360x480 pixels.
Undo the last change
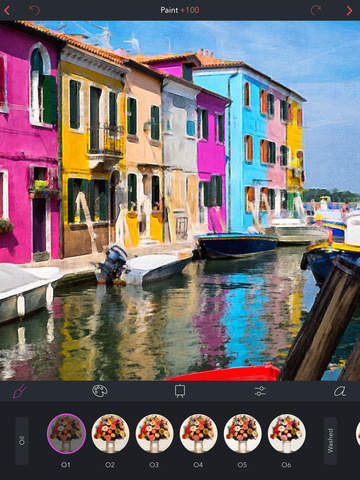34,10
